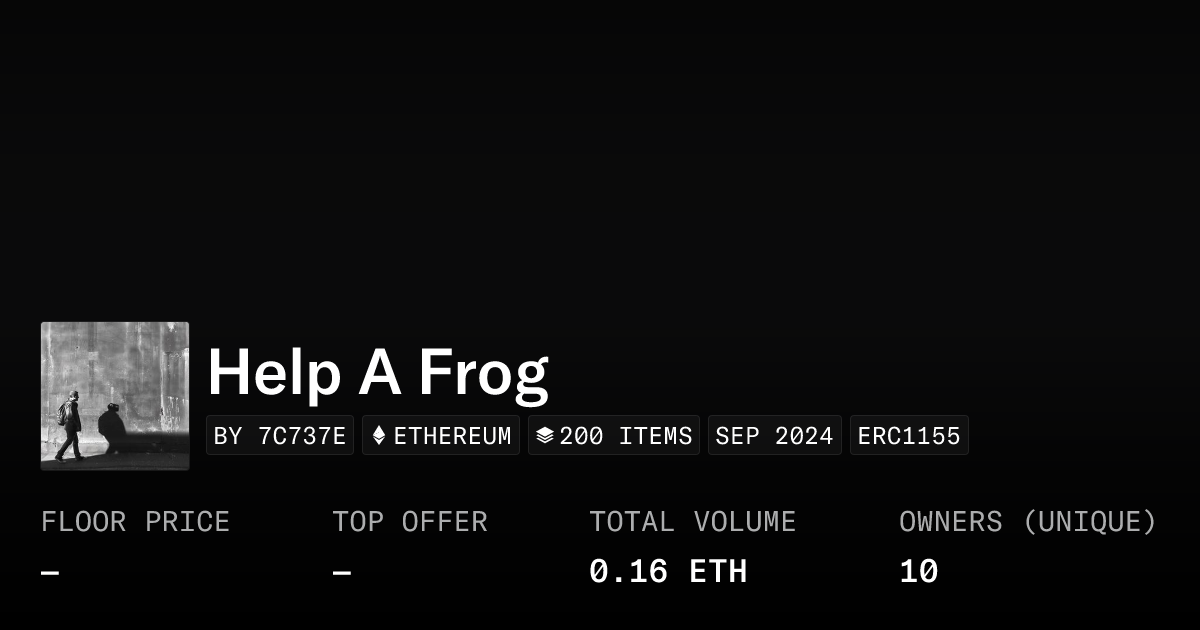This screenshot has width=1200, height=630.
Task: Click the TOTAL VOLUME label
Action: 692,522
